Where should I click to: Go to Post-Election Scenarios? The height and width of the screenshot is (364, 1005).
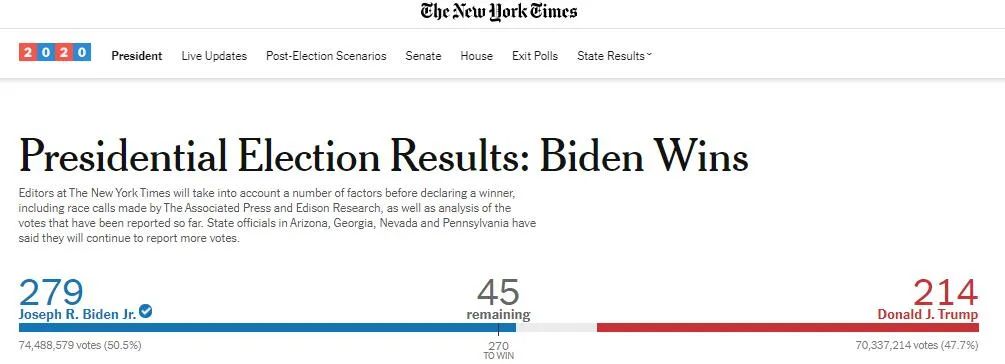tap(326, 56)
